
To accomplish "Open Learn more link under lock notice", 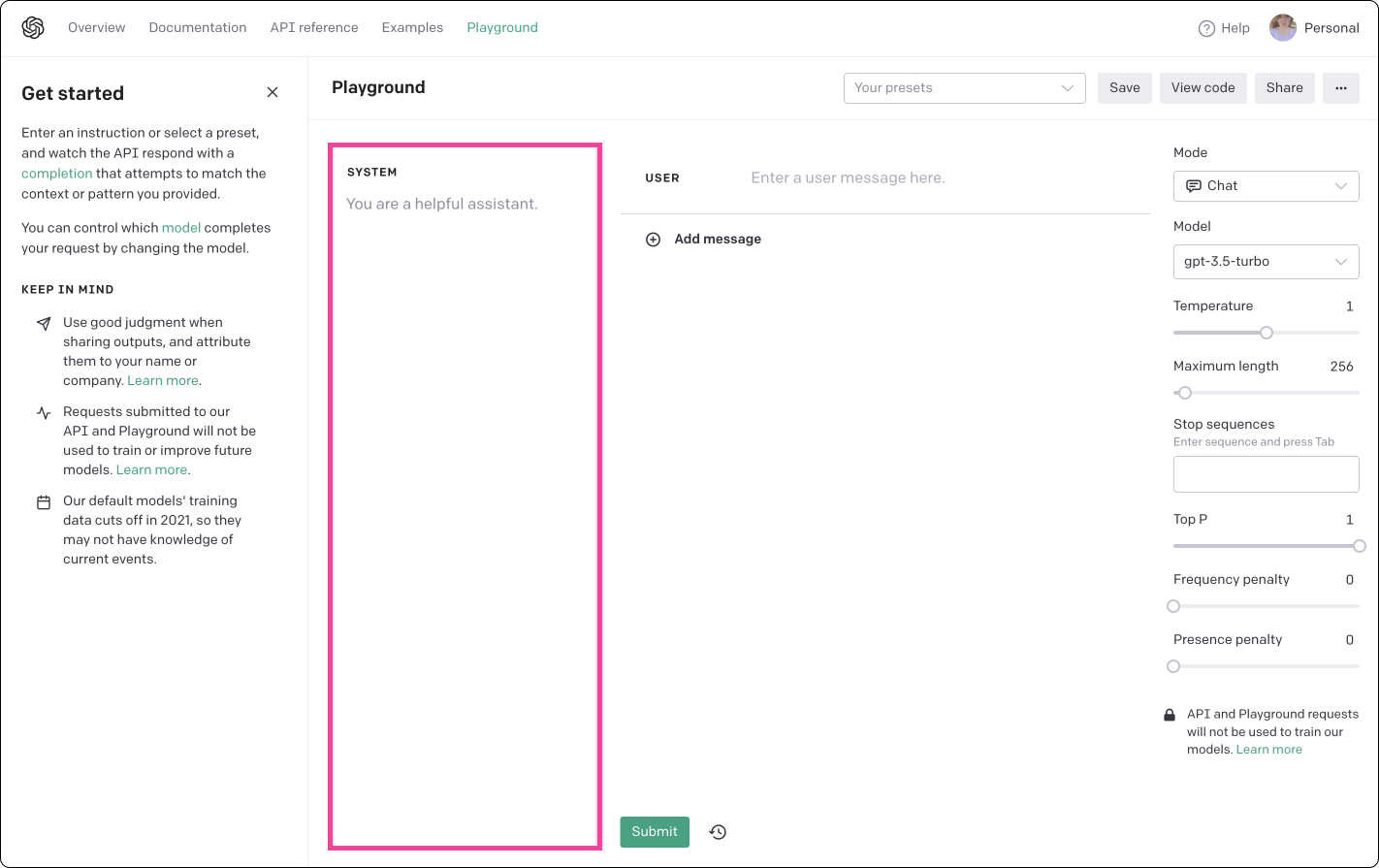I will [1269, 750].
